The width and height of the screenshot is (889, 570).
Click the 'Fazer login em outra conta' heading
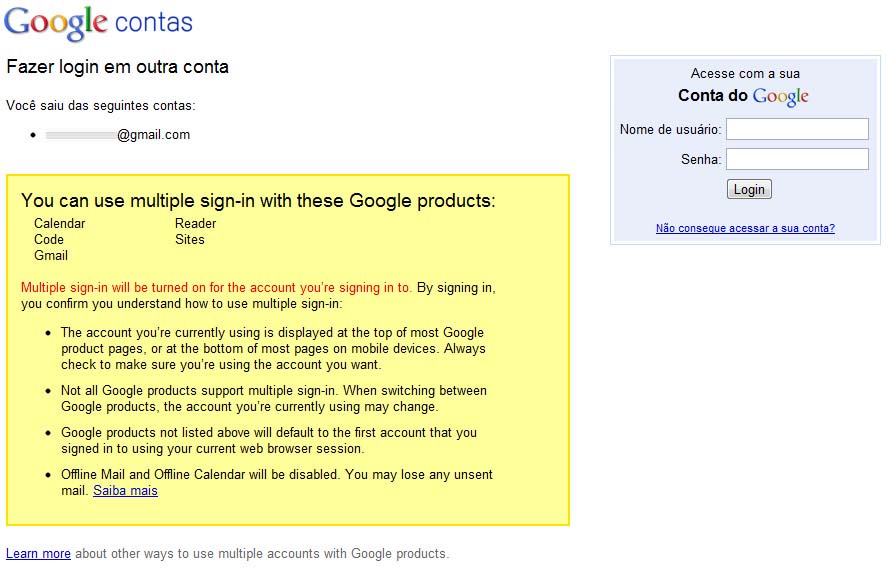click(117, 68)
